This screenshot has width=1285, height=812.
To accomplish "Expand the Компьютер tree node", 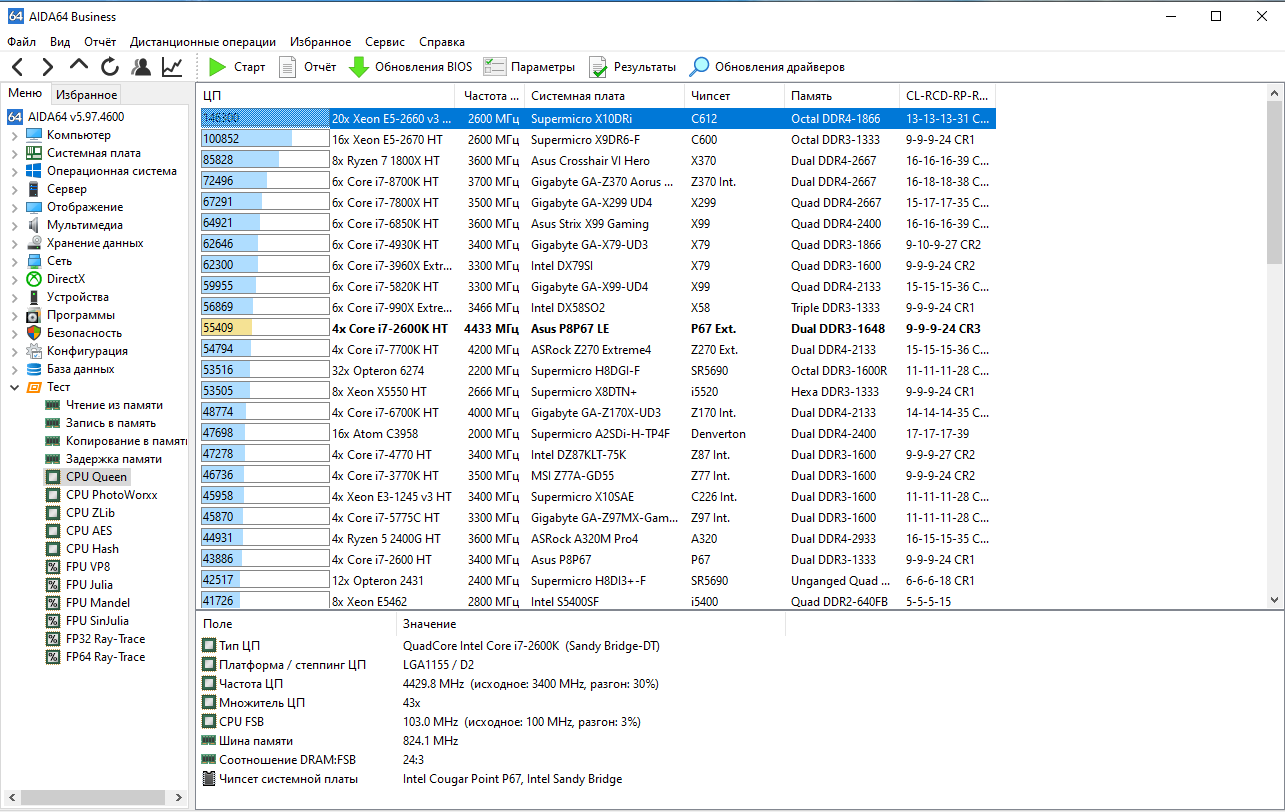I will click(14, 135).
